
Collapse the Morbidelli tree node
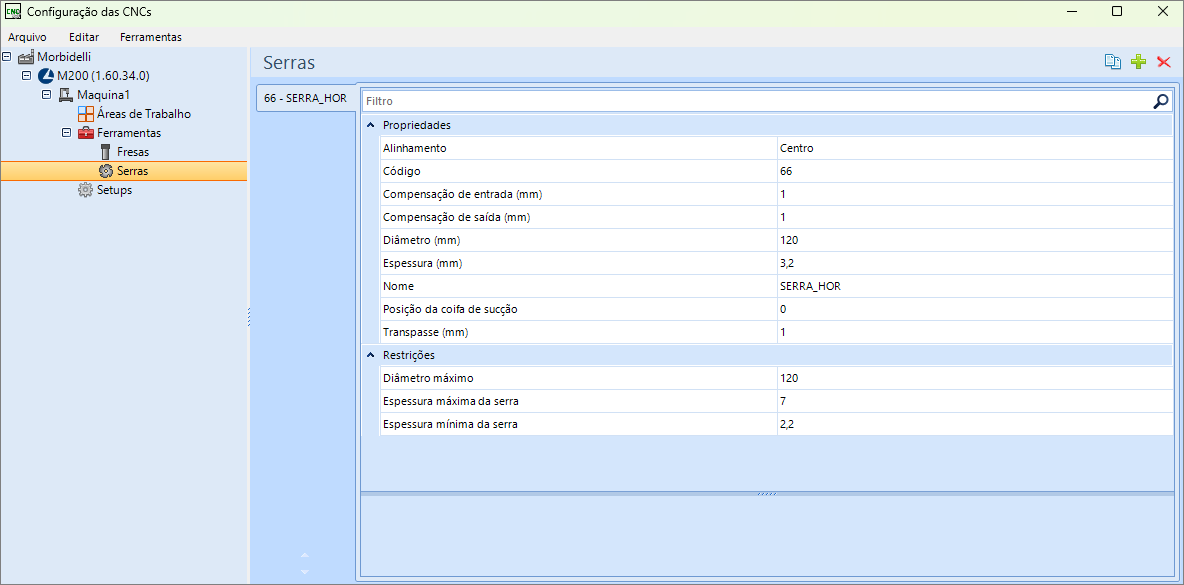point(7,57)
